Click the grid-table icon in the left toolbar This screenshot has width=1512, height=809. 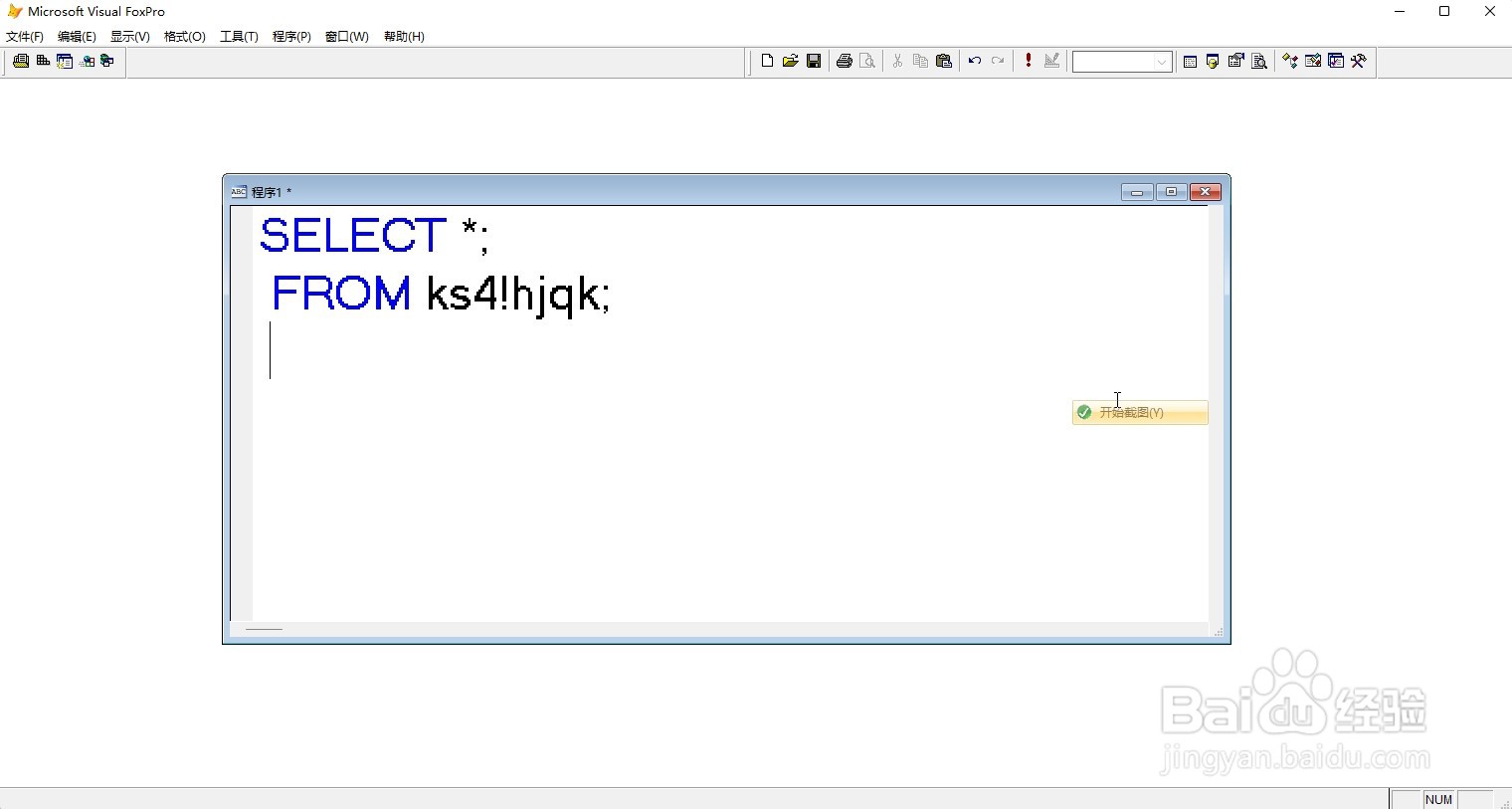43,62
